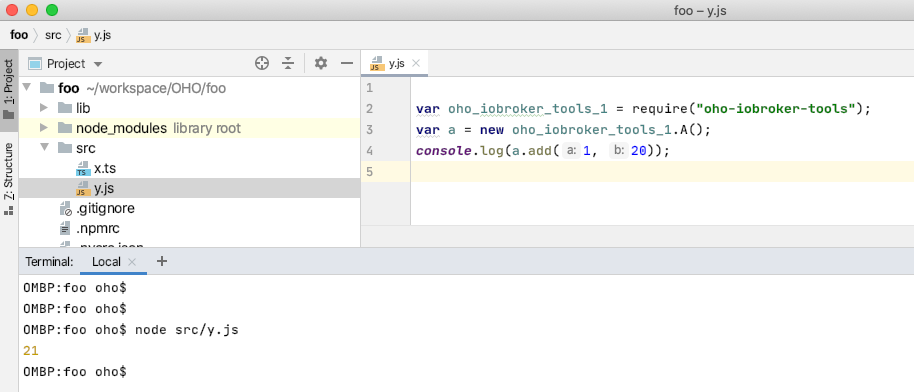Image resolution: width=914 pixels, height=392 pixels.
Task: Expand the node_modules folder arrow
Action: tap(44, 128)
